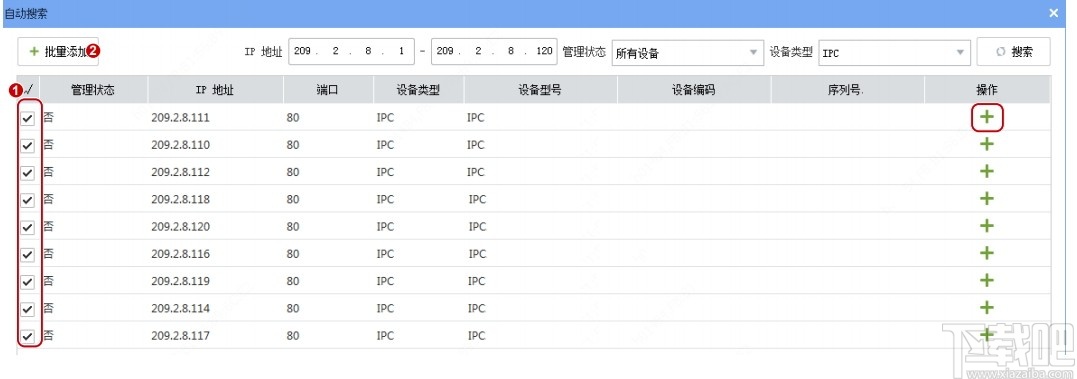Uncheck the row for 209.2.8.118
The height and width of the screenshot is (379, 1077).
coord(27,200)
